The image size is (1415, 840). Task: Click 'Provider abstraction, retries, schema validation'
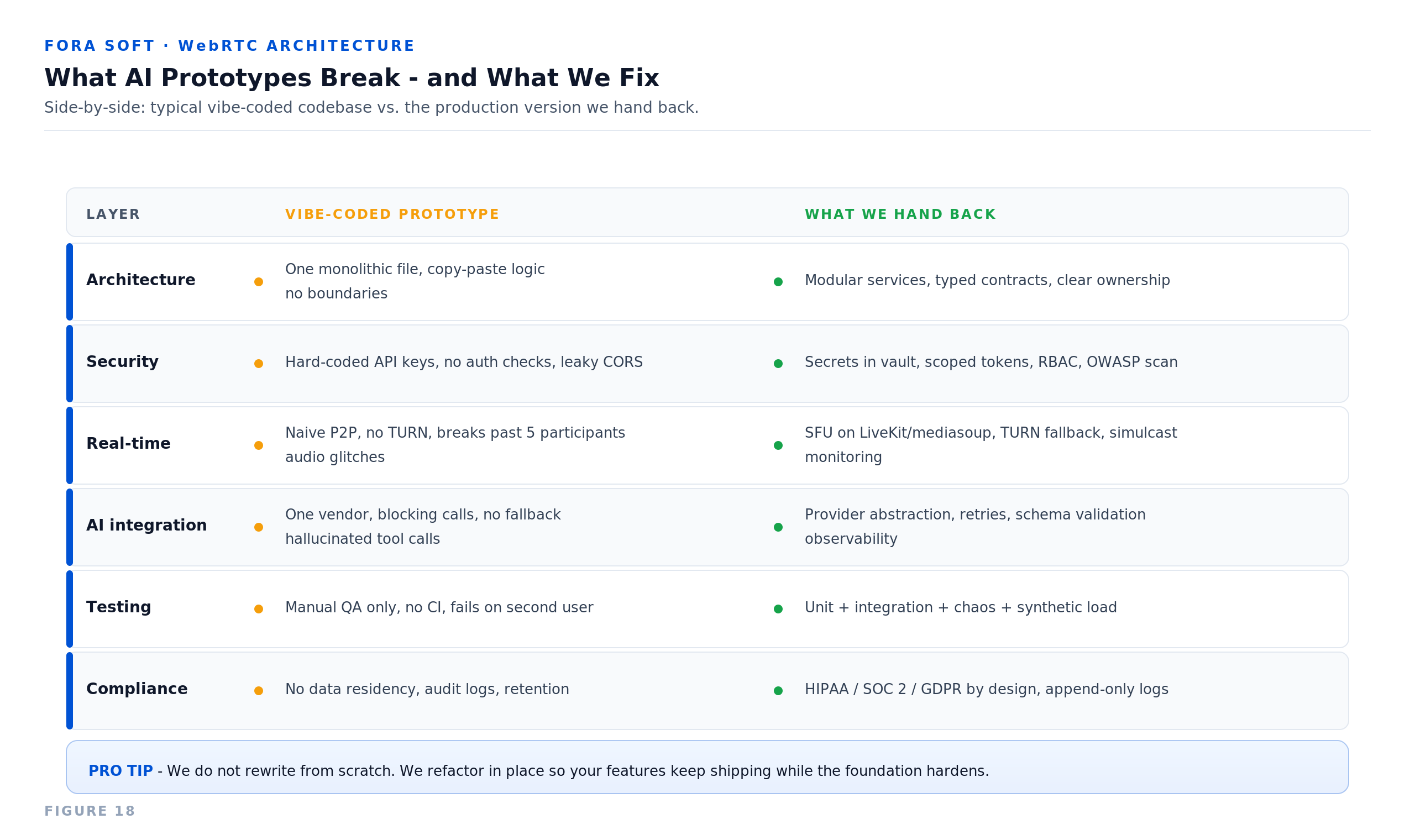pos(974,515)
